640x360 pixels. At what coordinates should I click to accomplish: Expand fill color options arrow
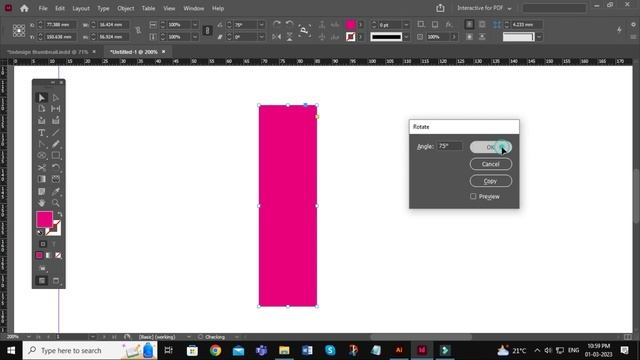pos(361,24)
